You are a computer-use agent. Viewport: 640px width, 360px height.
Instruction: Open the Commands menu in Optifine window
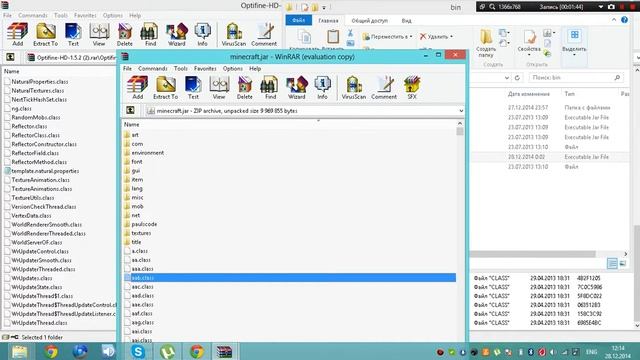tap(33, 15)
